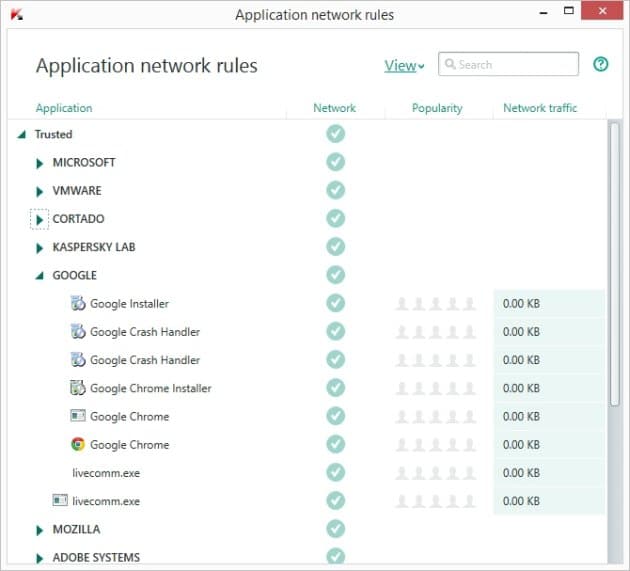Click the vertical scrollbar thumb
The height and width of the screenshot is (571, 630).
pos(614,264)
